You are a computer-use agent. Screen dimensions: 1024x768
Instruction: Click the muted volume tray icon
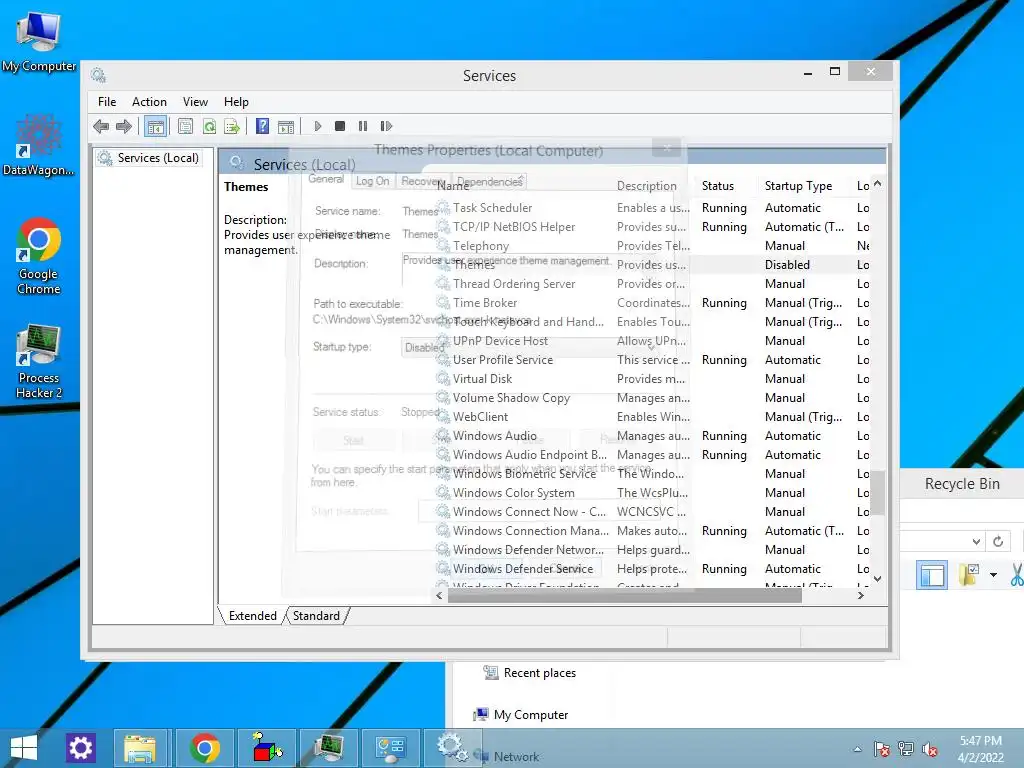coord(929,749)
